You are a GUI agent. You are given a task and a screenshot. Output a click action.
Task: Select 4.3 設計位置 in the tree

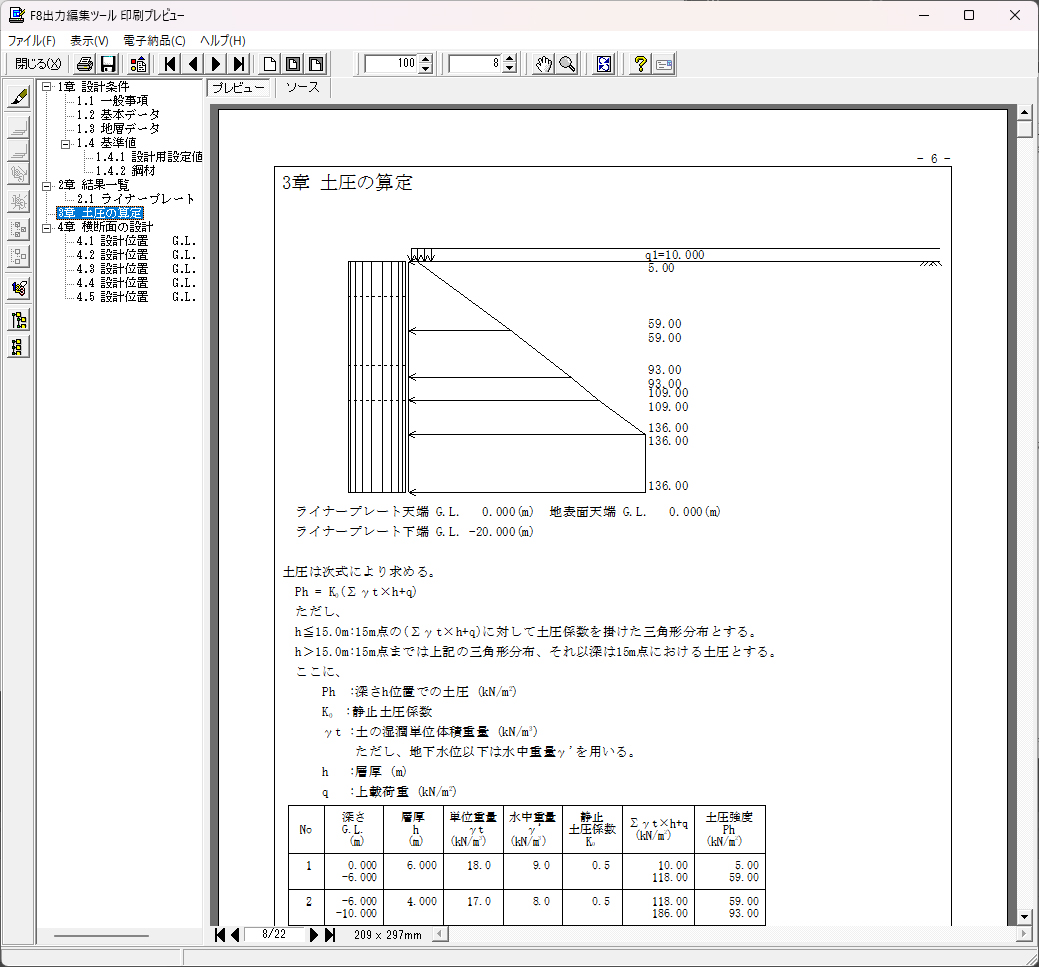136,269
